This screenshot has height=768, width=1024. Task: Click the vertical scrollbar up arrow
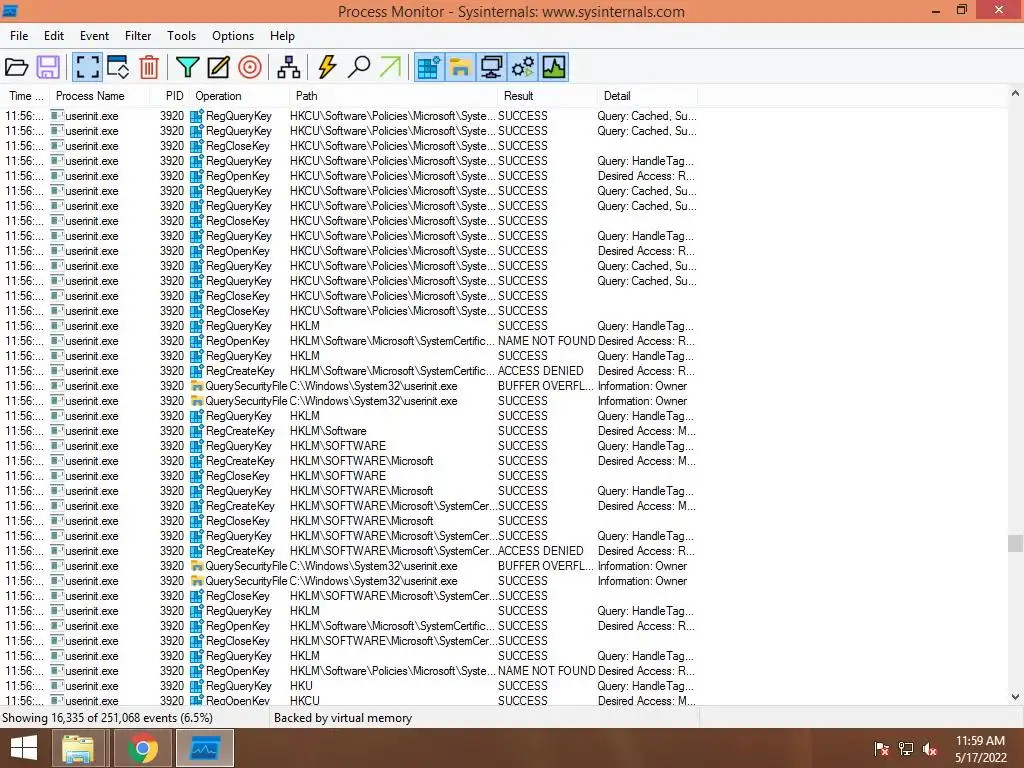1015,93
